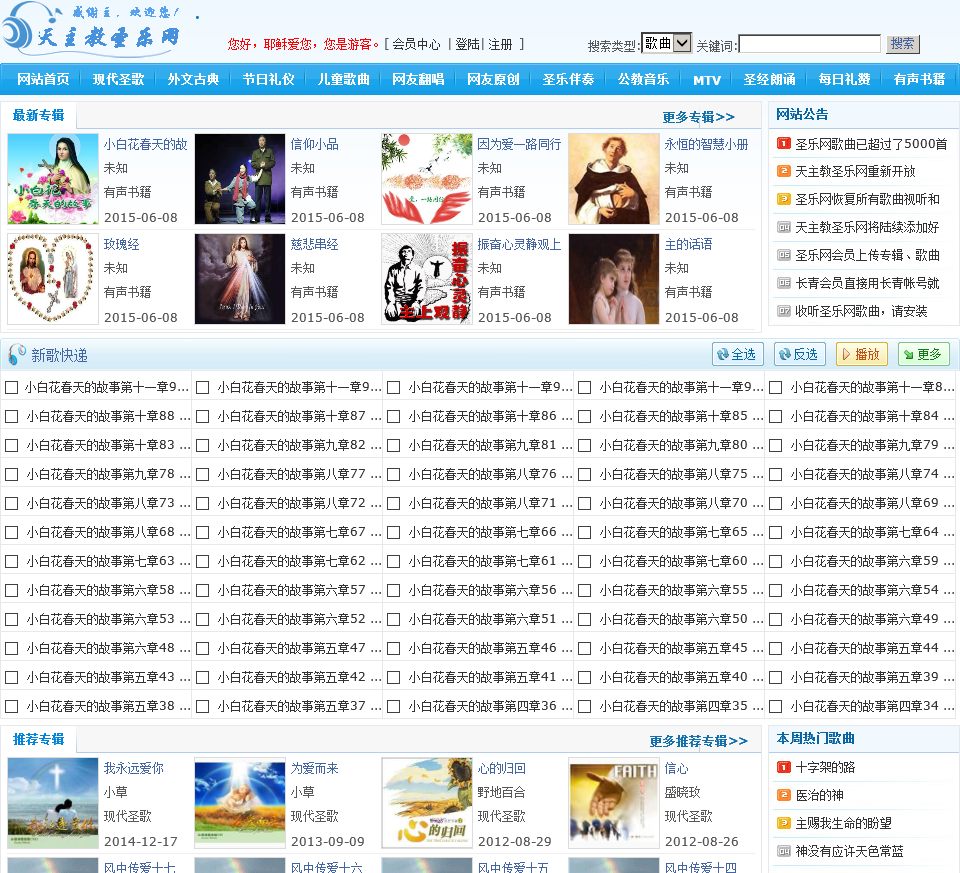Click the 播放 play button
The height and width of the screenshot is (873, 960).
pos(861,354)
